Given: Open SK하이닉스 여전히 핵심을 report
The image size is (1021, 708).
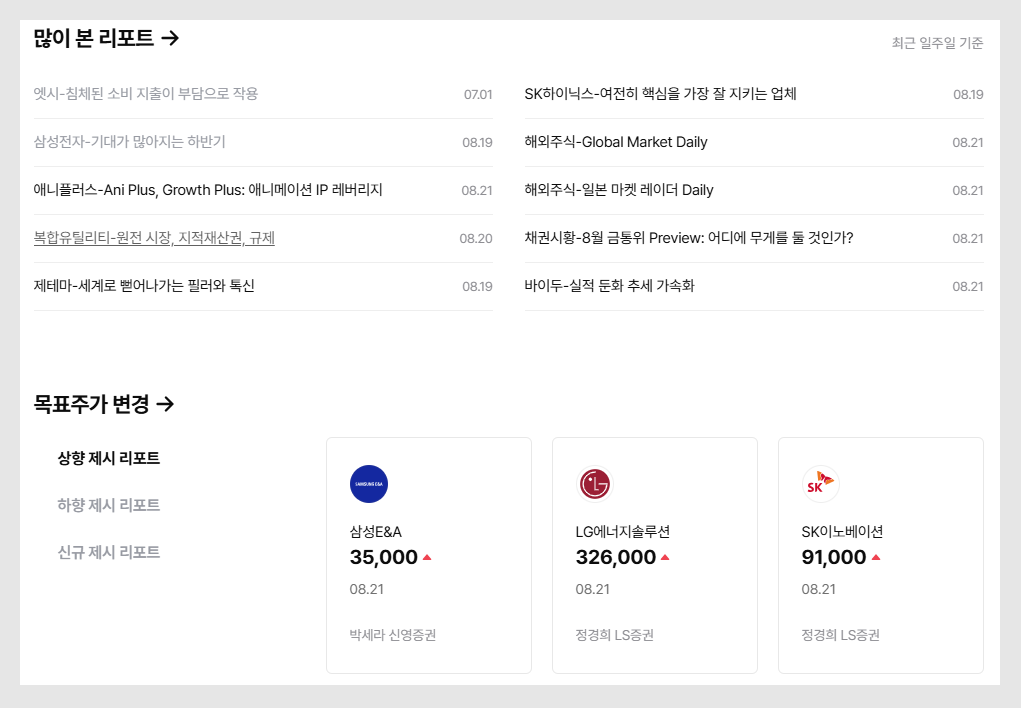Looking at the screenshot, I should click(x=660, y=94).
